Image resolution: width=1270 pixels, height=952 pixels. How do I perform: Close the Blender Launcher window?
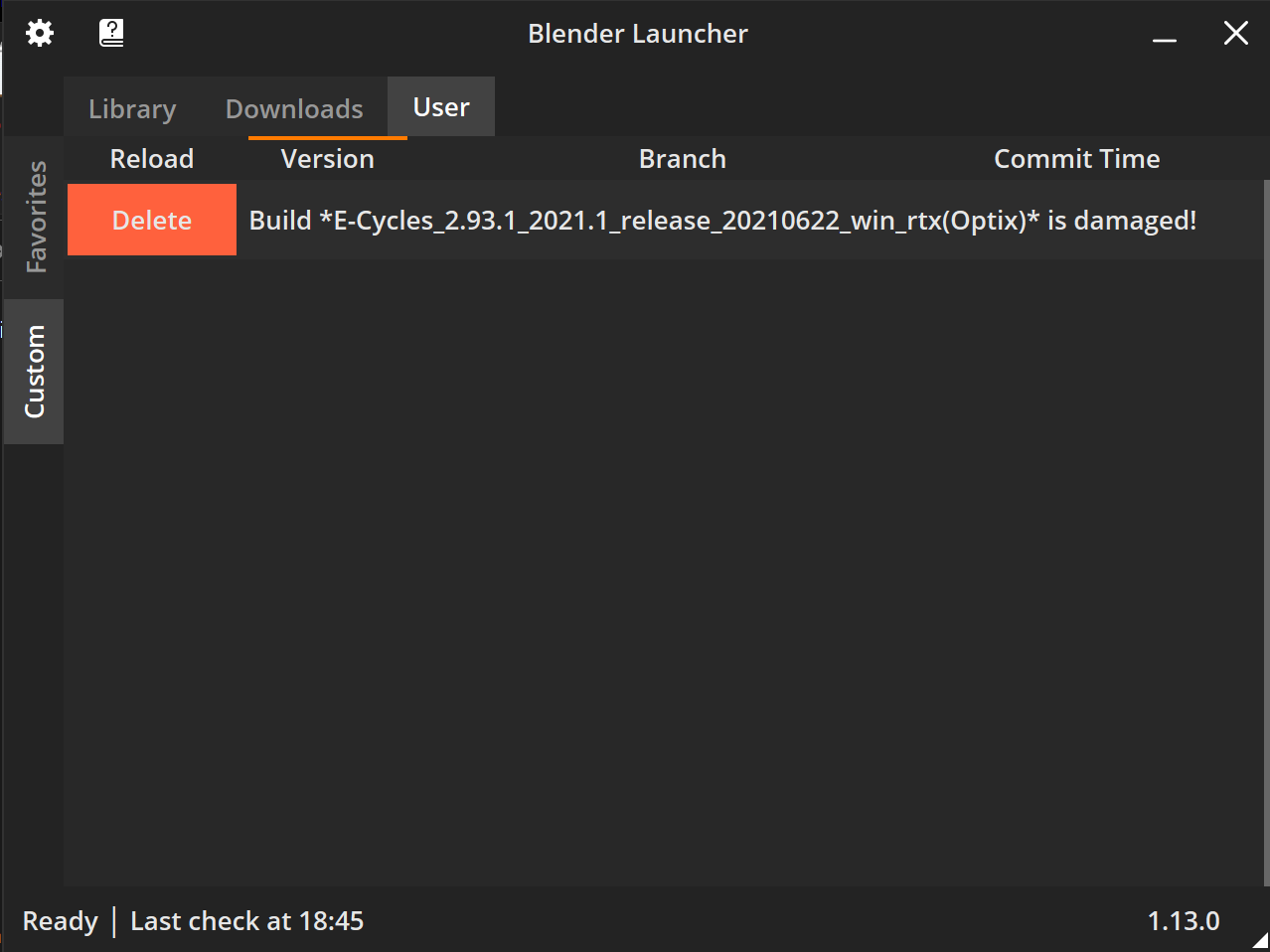coord(1236,33)
